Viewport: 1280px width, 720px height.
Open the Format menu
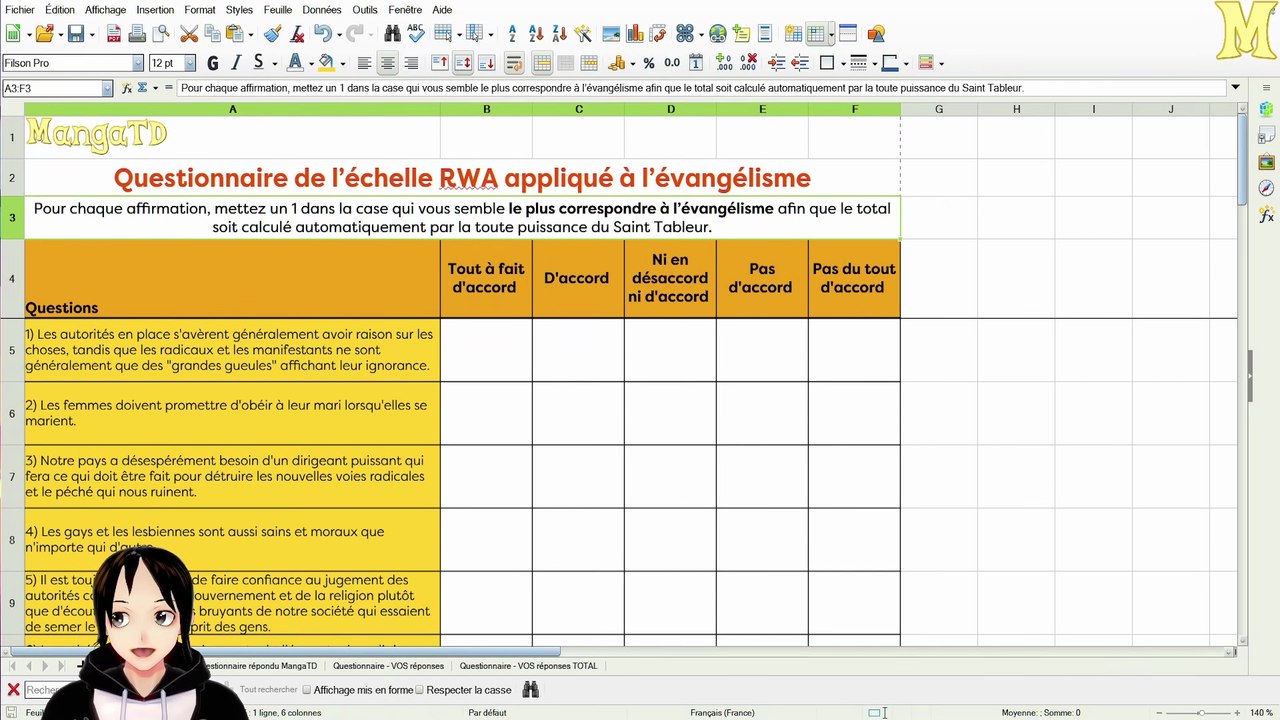pyautogui.click(x=200, y=10)
